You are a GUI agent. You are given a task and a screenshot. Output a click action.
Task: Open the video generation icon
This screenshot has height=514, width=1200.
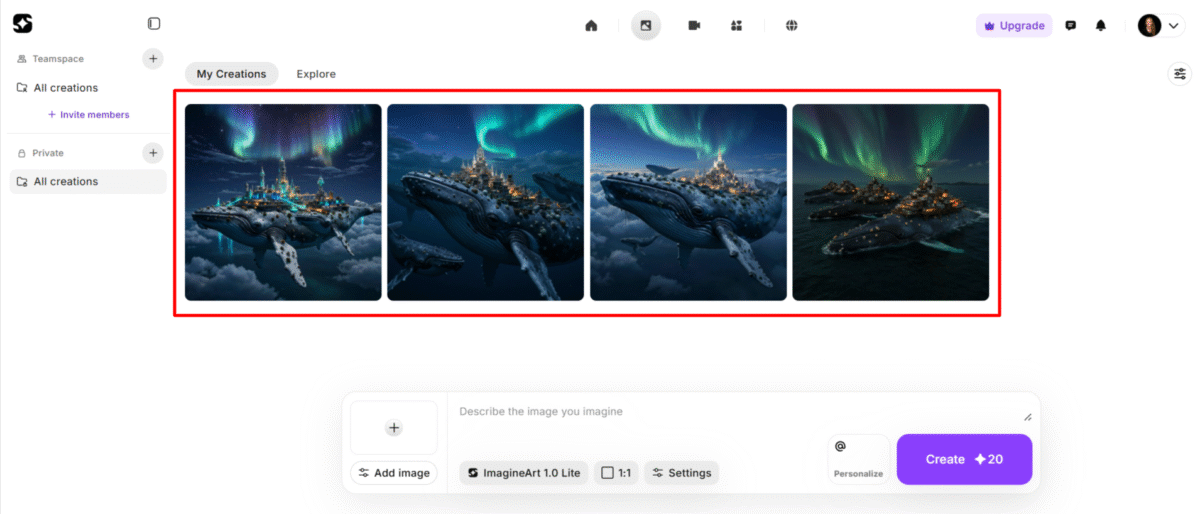tap(694, 26)
